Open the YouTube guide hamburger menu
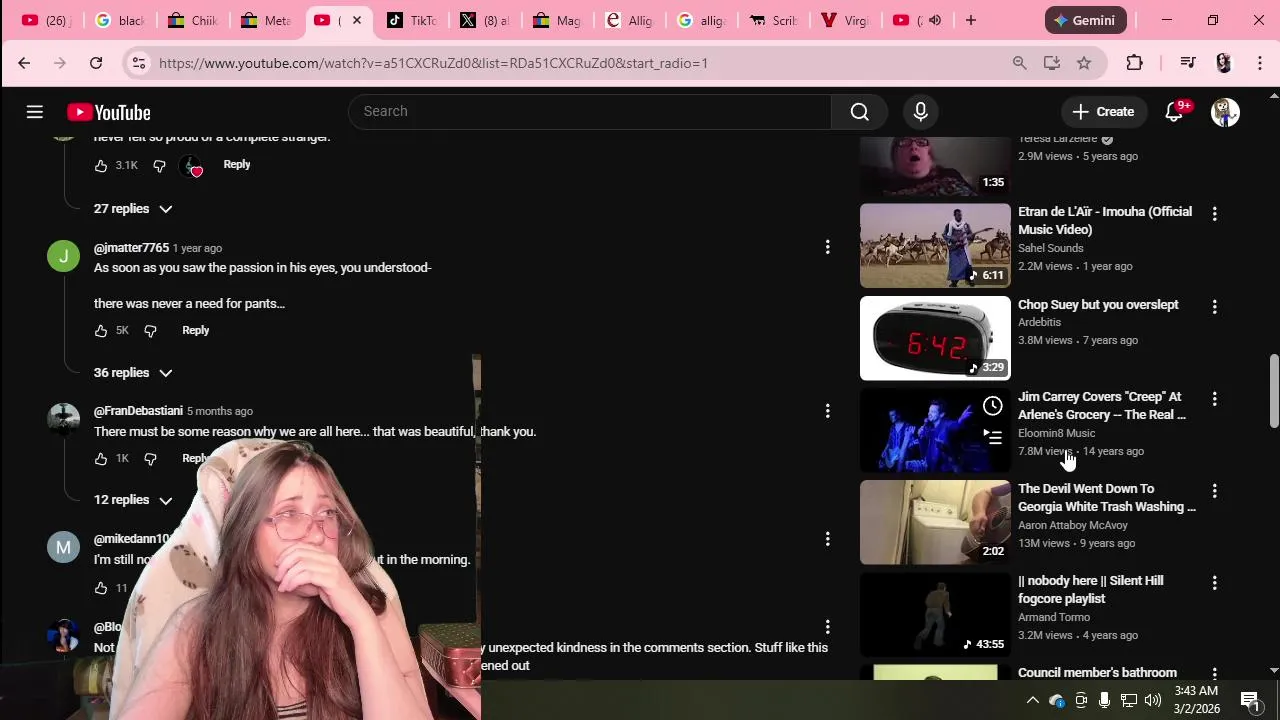 coord(35,112)
